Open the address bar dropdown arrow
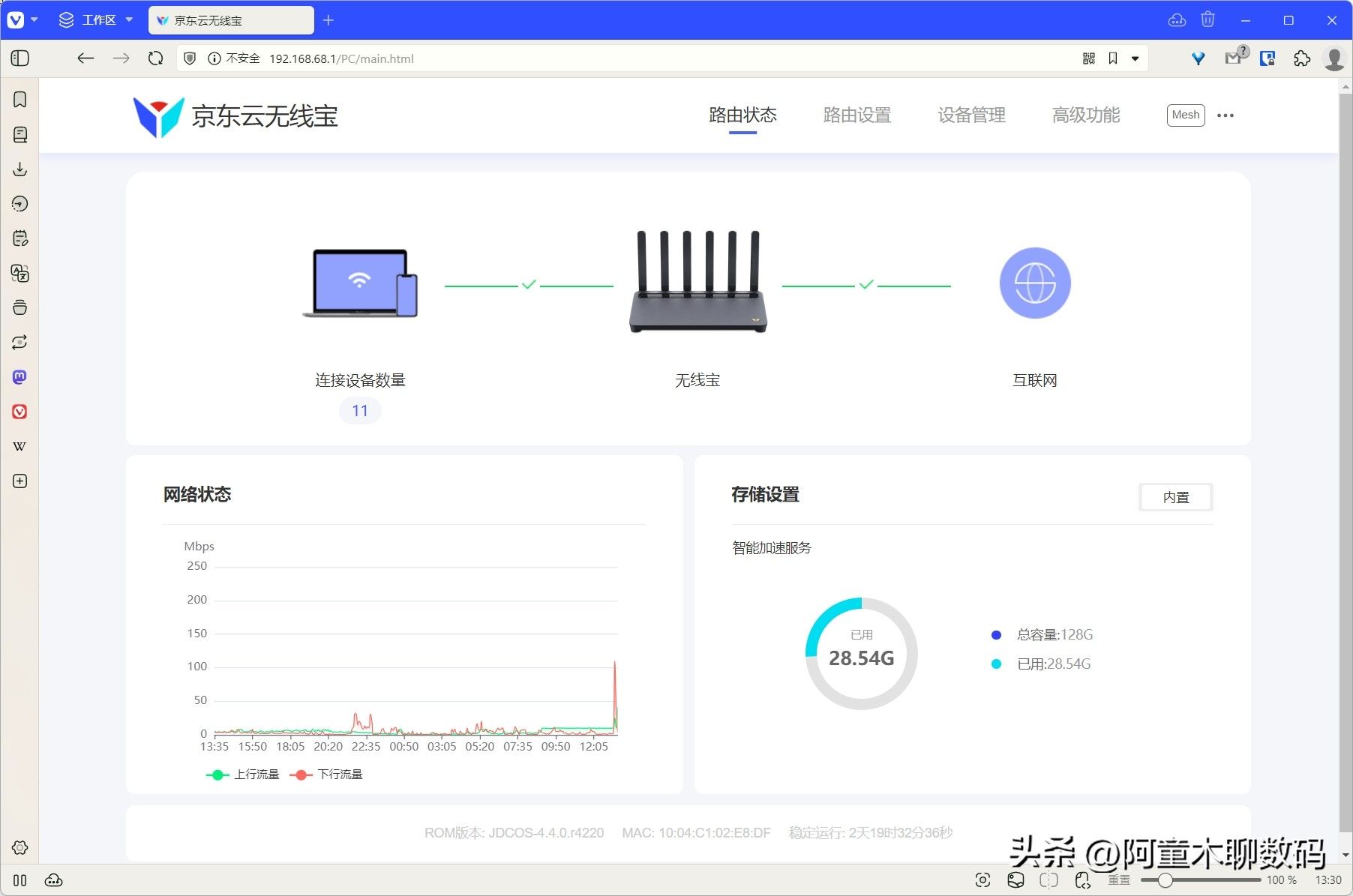Screen dimensions: 1353x896 1135,58
